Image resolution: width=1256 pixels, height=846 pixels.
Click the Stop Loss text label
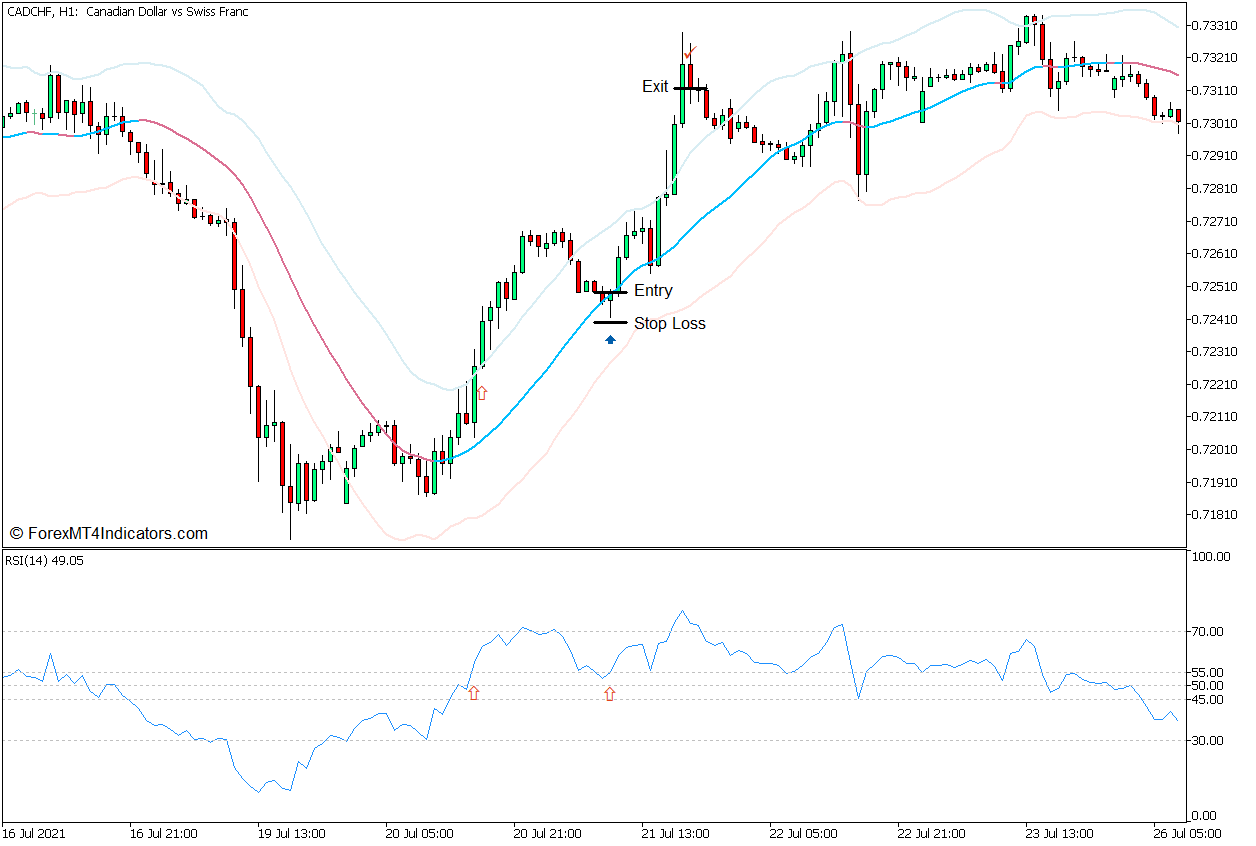[x=669, y=324]
